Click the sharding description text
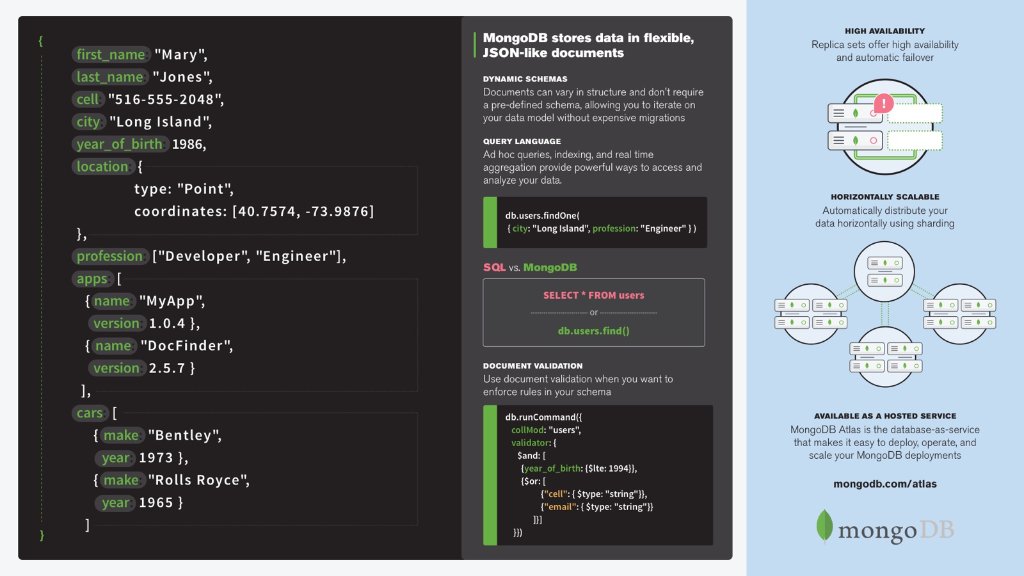Screen dimensions: 1024x576 coord(885,217)
